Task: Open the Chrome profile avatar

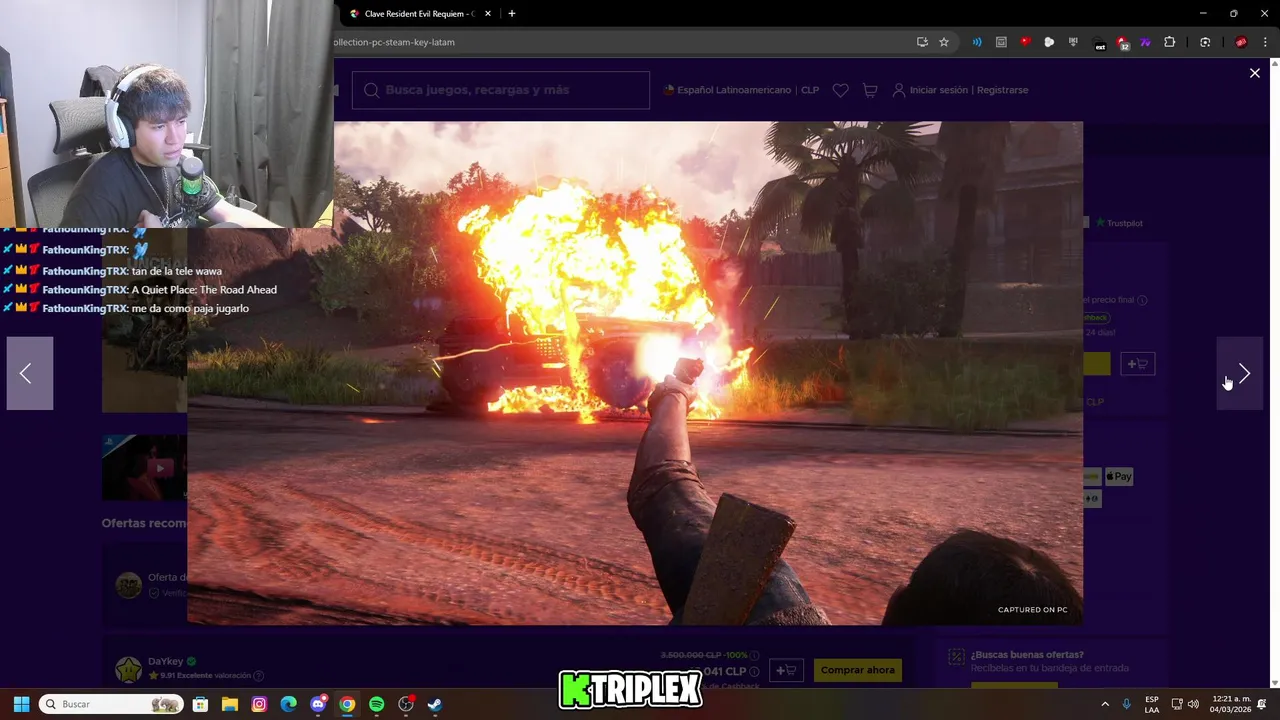Action: coord(1241,42)
